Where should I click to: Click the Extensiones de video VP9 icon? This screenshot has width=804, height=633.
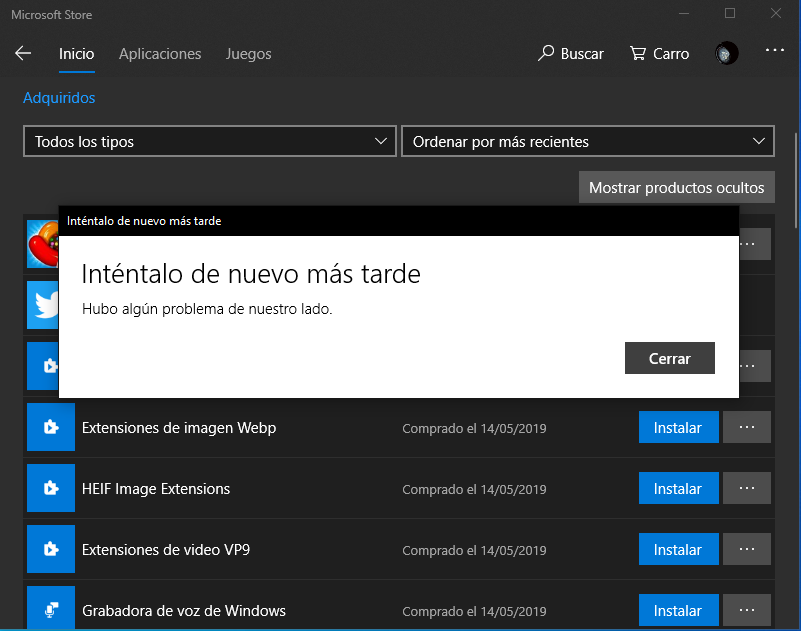point(51,549)
